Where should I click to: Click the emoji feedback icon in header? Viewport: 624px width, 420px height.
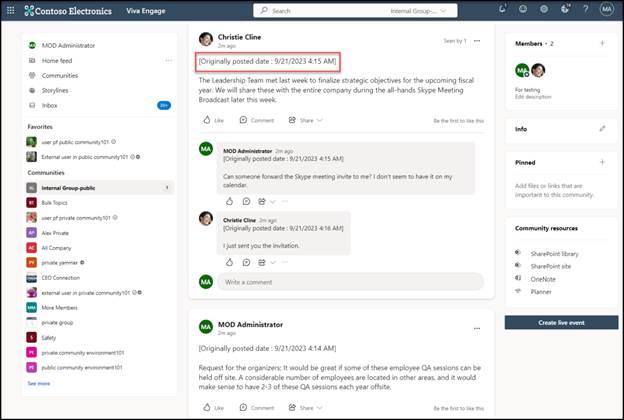pyautogui.click(x=523, y=9)
